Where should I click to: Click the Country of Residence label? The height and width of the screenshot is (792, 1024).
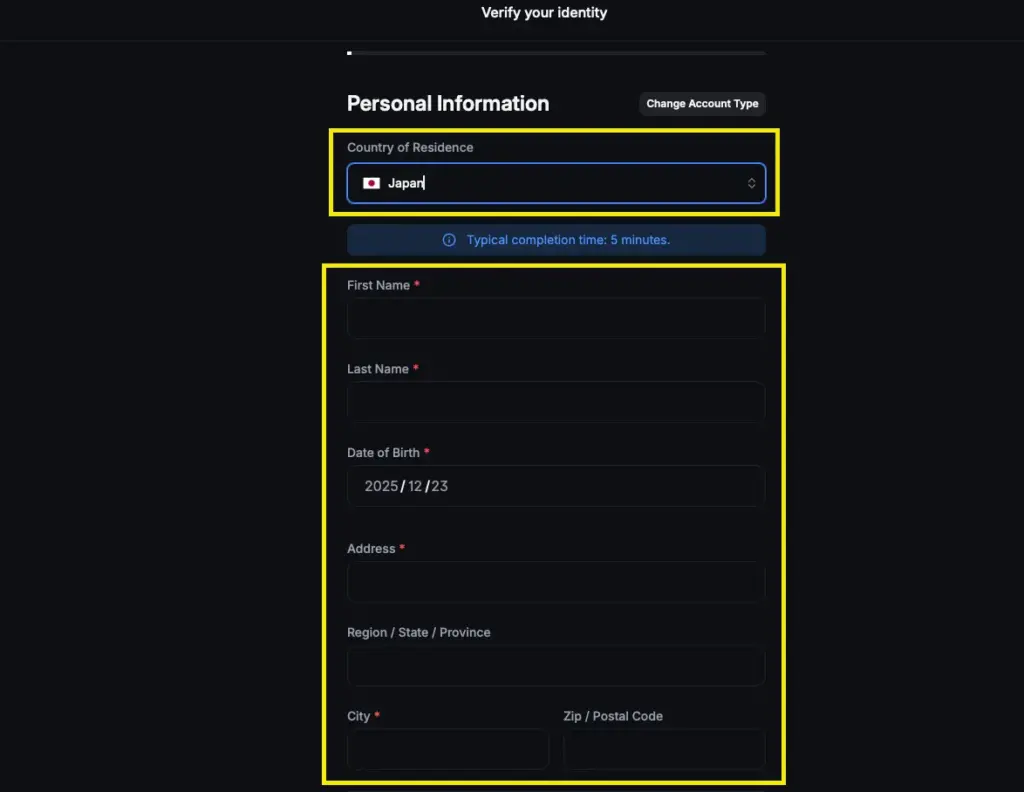pos(410,147)
